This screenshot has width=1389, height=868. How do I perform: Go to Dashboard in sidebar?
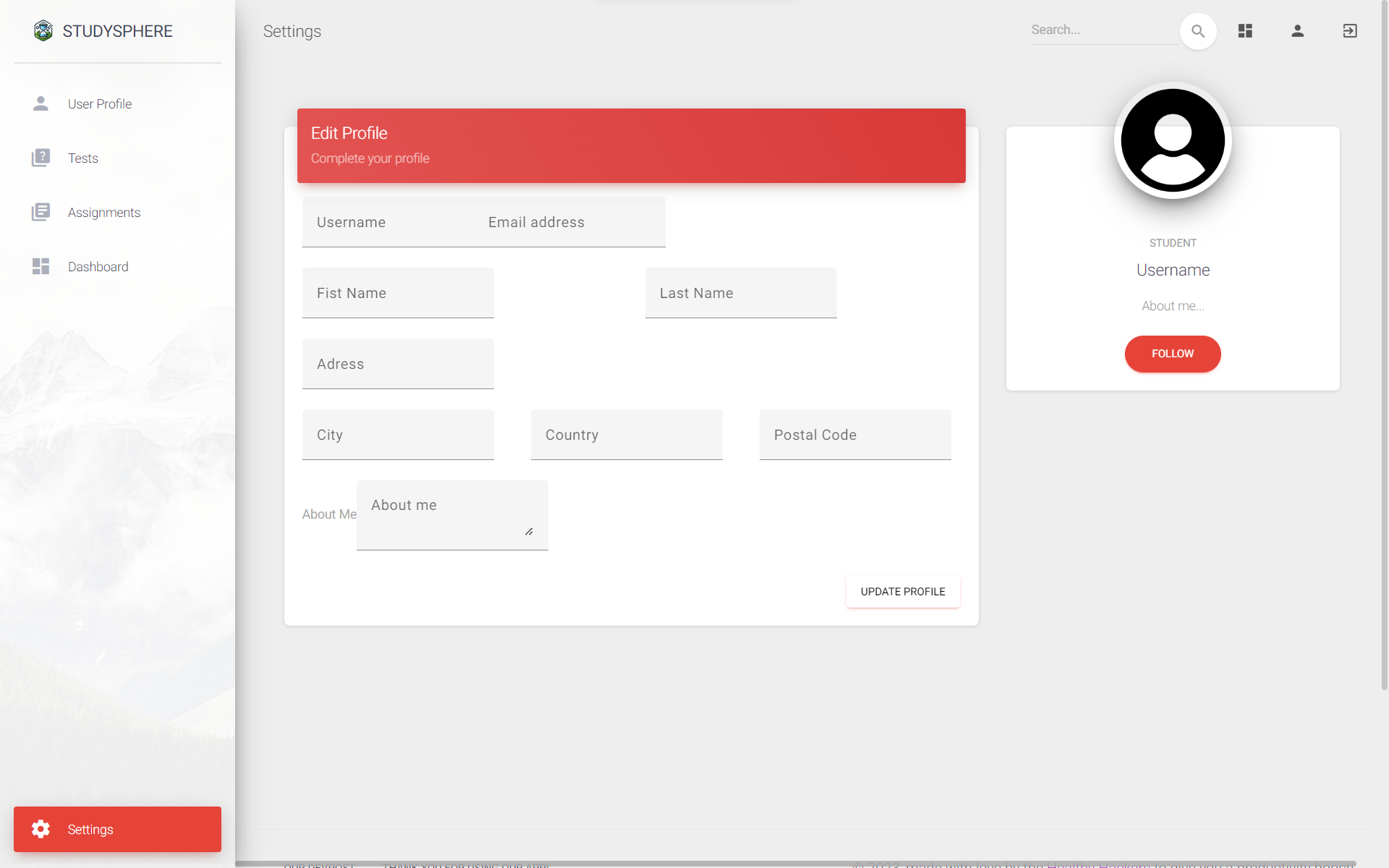(98, 267)
